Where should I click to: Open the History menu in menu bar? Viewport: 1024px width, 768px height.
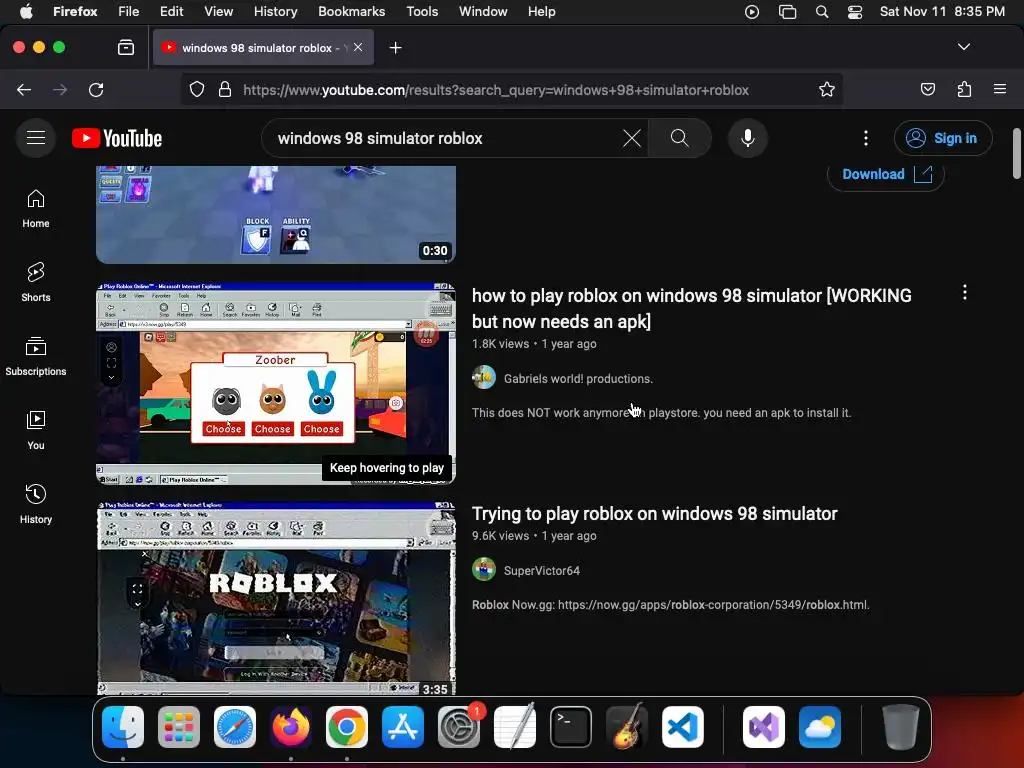coord(276,12)
